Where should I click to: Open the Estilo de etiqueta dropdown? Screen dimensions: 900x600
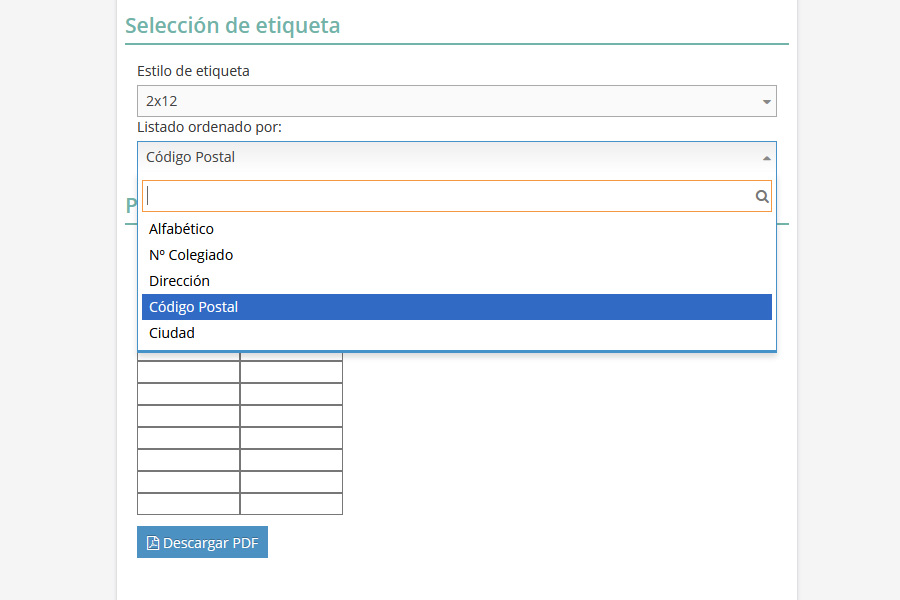(456, 101)
